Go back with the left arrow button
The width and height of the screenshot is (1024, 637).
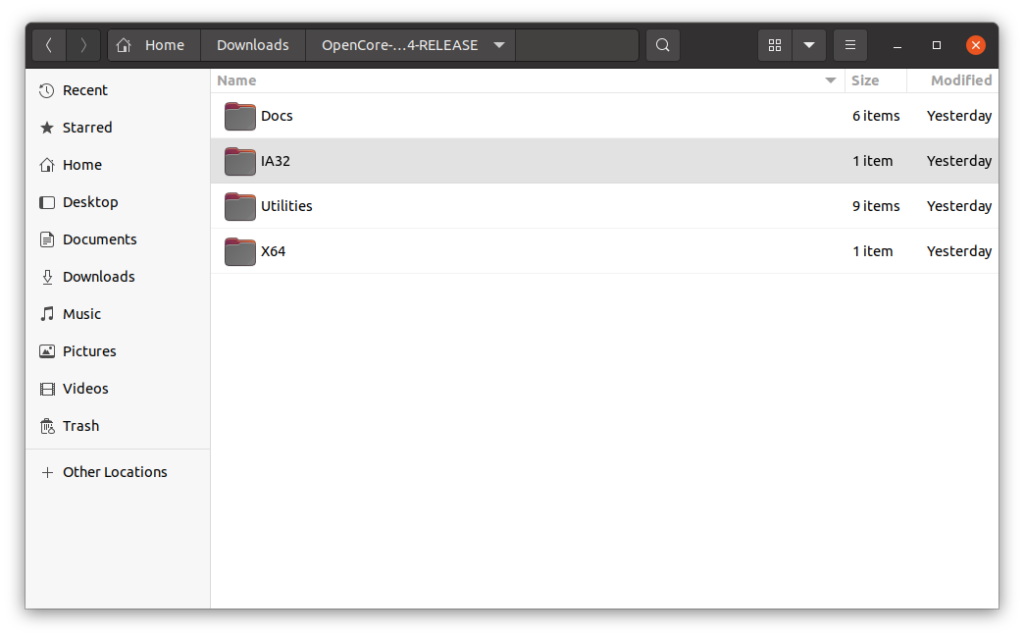49,45
